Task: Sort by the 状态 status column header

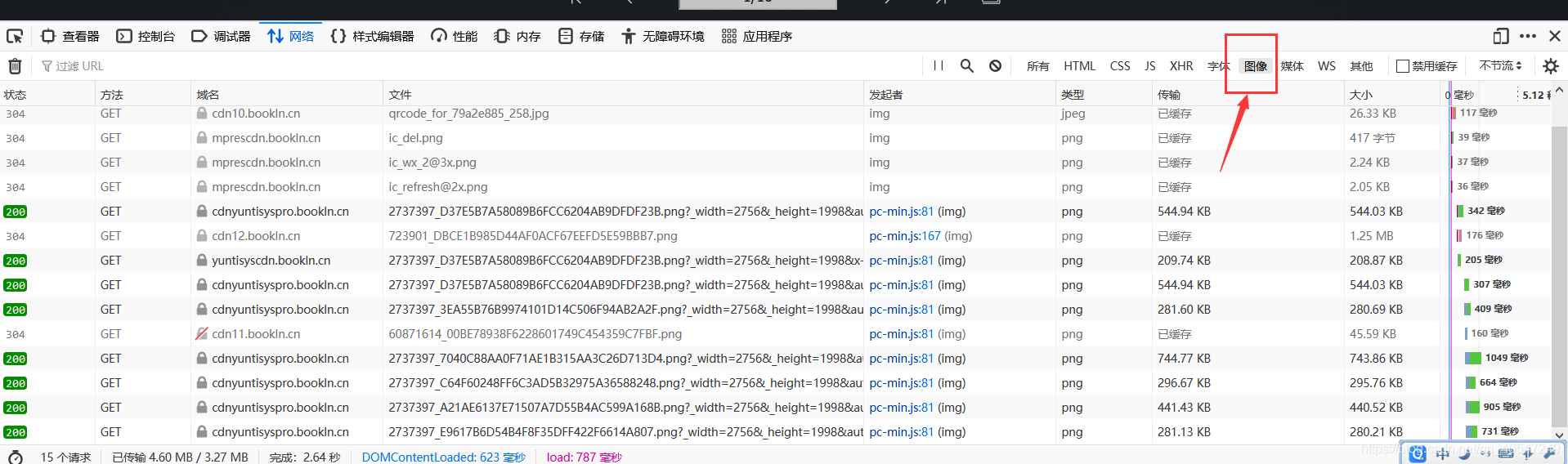Action: click(x=47, y=95)
